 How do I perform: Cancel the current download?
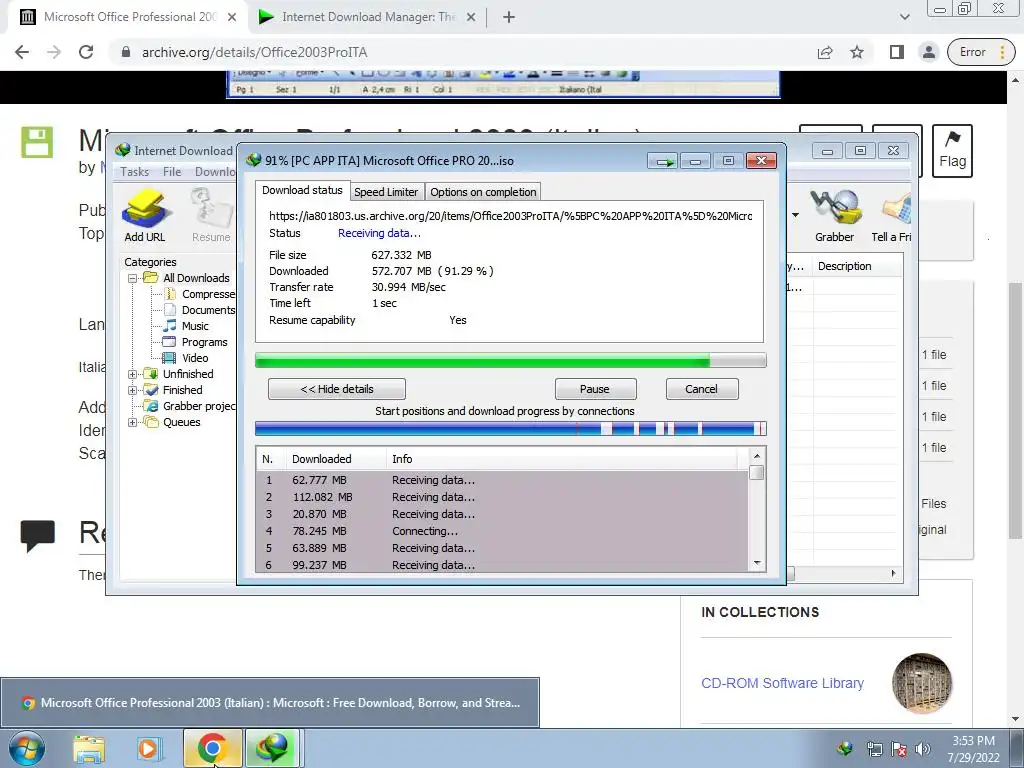pyautogui.click(x=701, y=389)
